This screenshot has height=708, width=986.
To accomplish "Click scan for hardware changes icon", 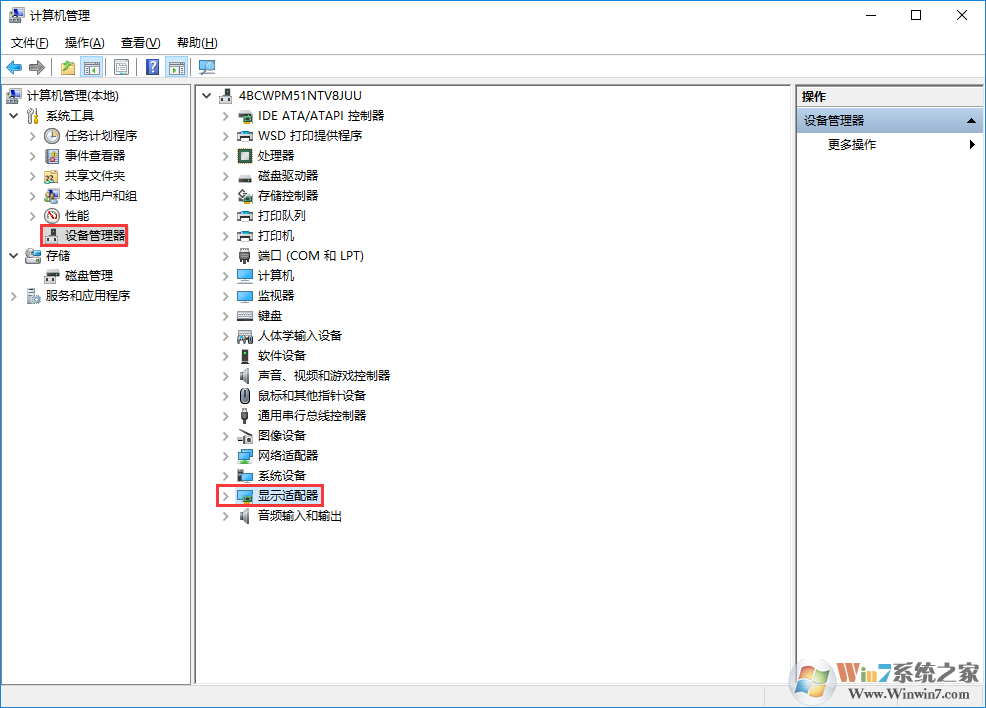I will 207,67.
